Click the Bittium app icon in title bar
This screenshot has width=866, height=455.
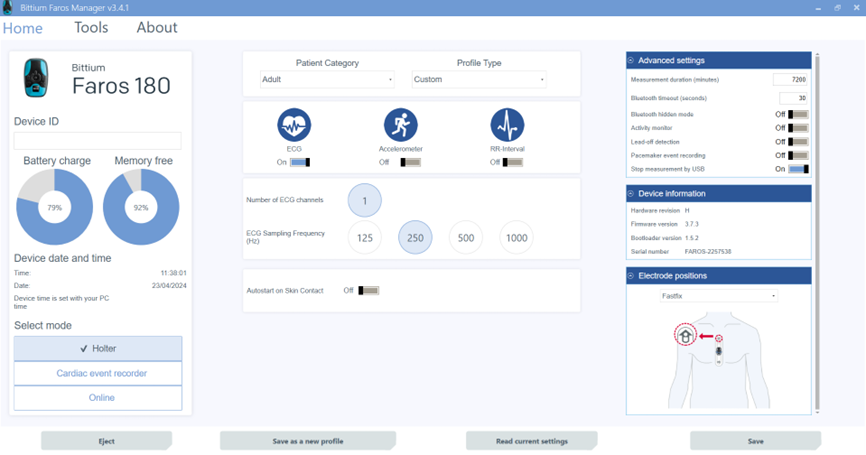pyautogui.click(x=7, y=8)
